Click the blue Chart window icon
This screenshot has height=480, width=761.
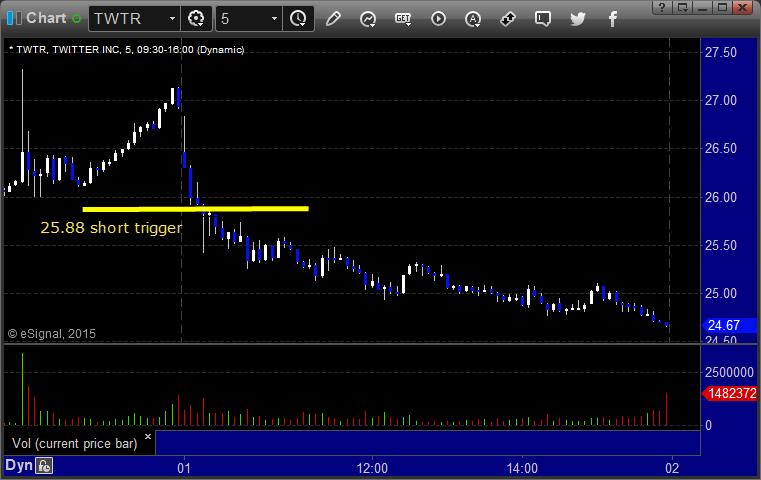click(x=15, y=18)
